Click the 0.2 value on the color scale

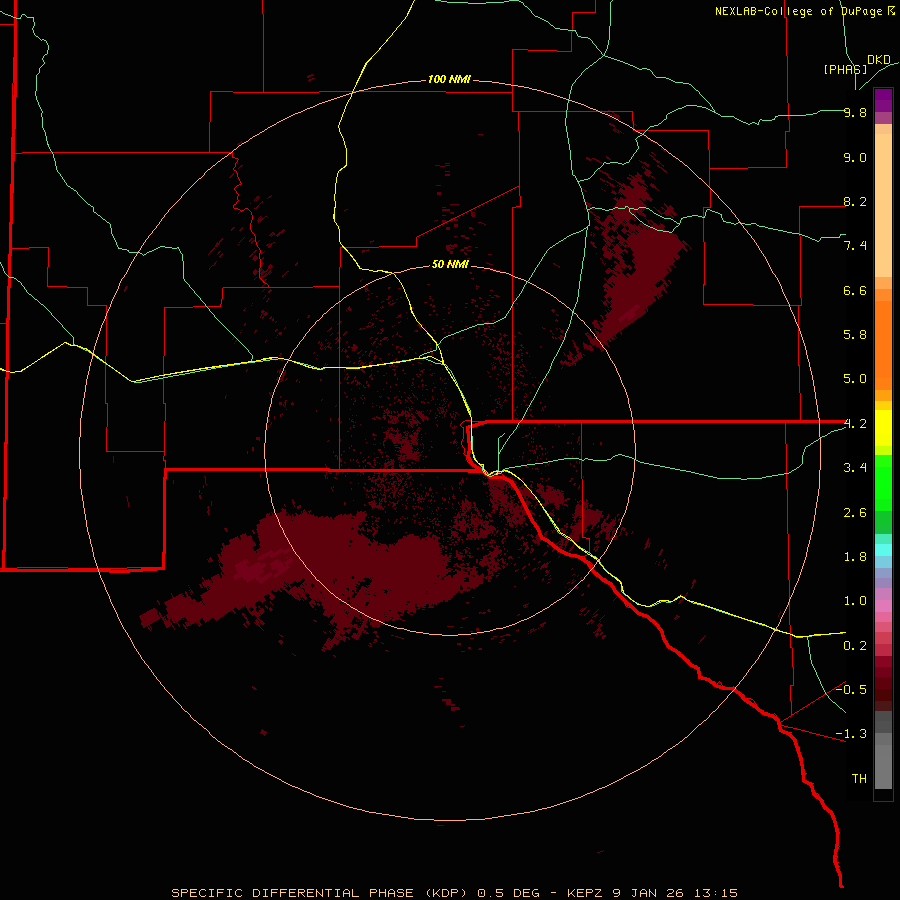coord(855,646)
